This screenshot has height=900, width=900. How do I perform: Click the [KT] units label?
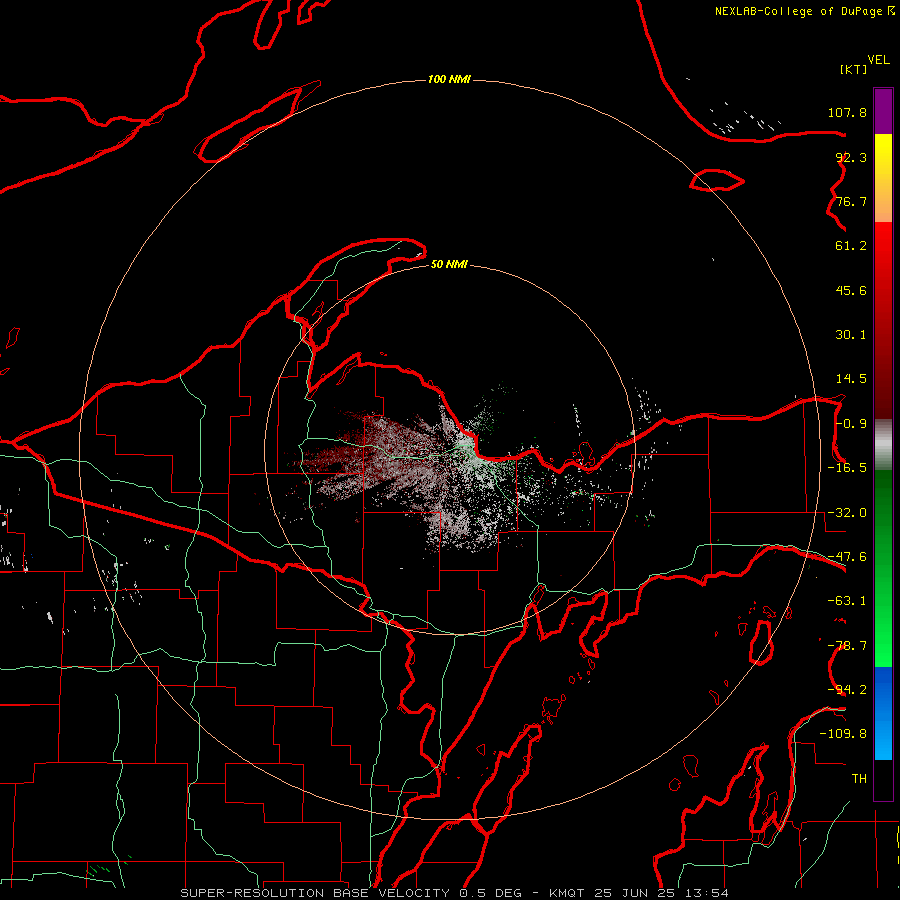tap(854, 69)
